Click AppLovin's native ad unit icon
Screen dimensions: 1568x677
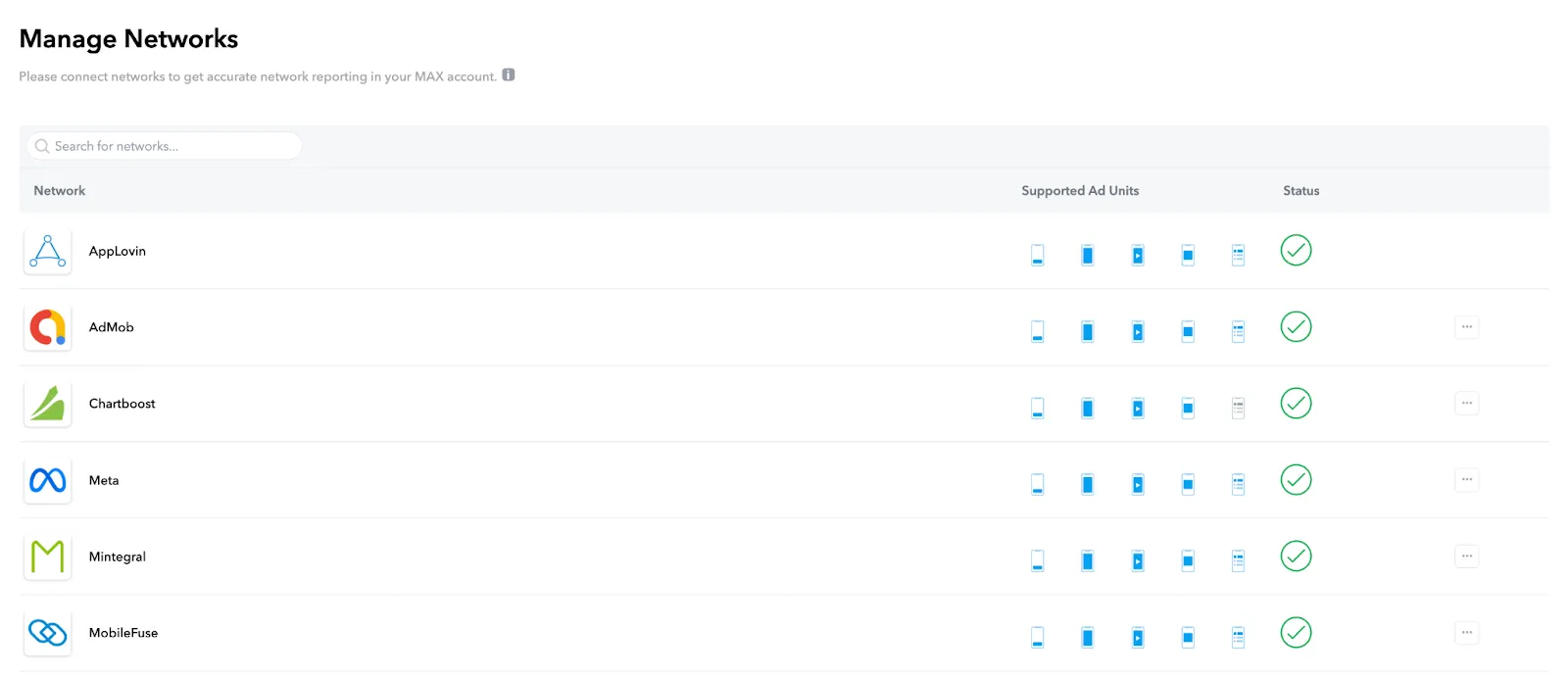point(1238,255)
